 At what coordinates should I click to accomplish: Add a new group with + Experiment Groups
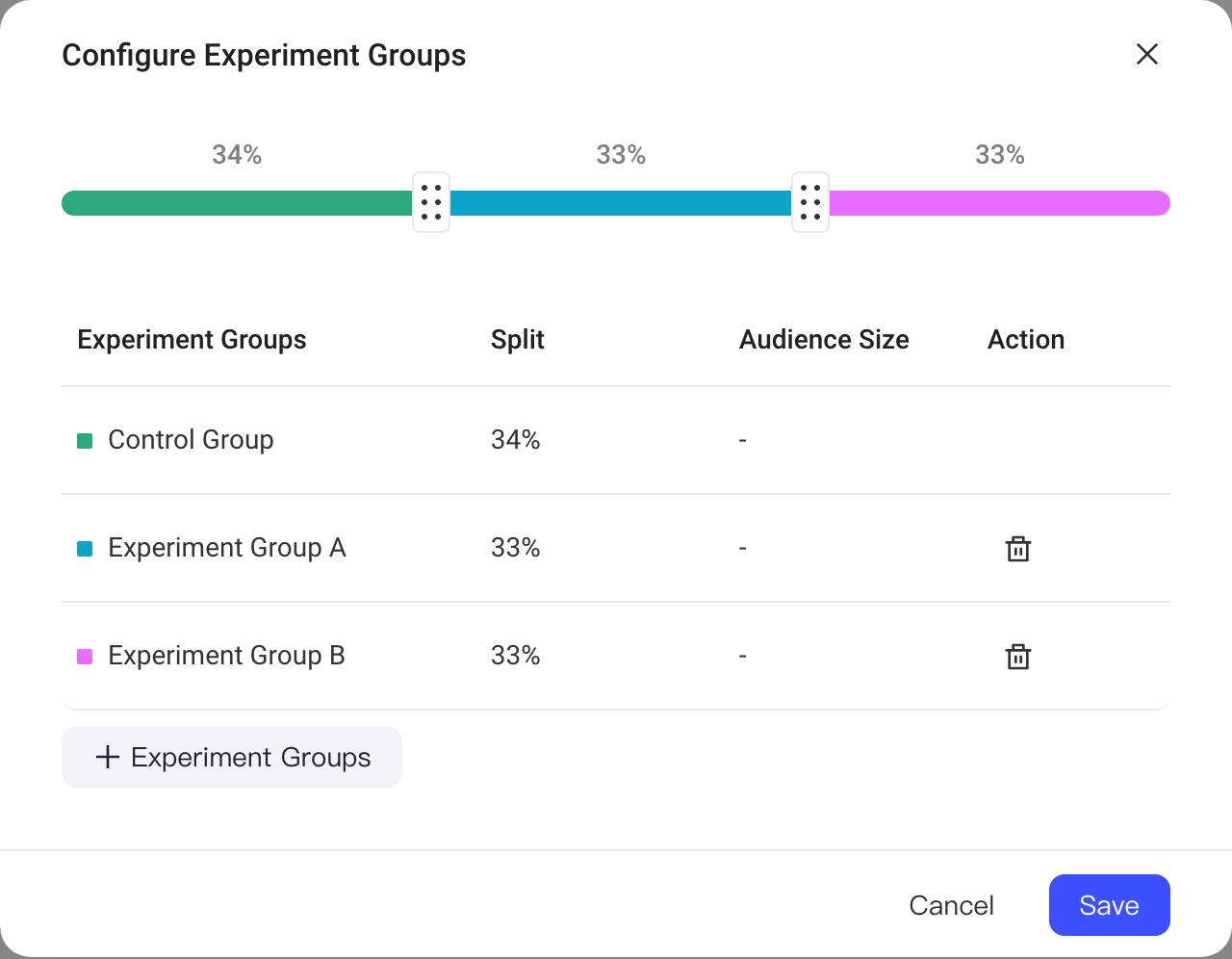[x=232, y=757]
